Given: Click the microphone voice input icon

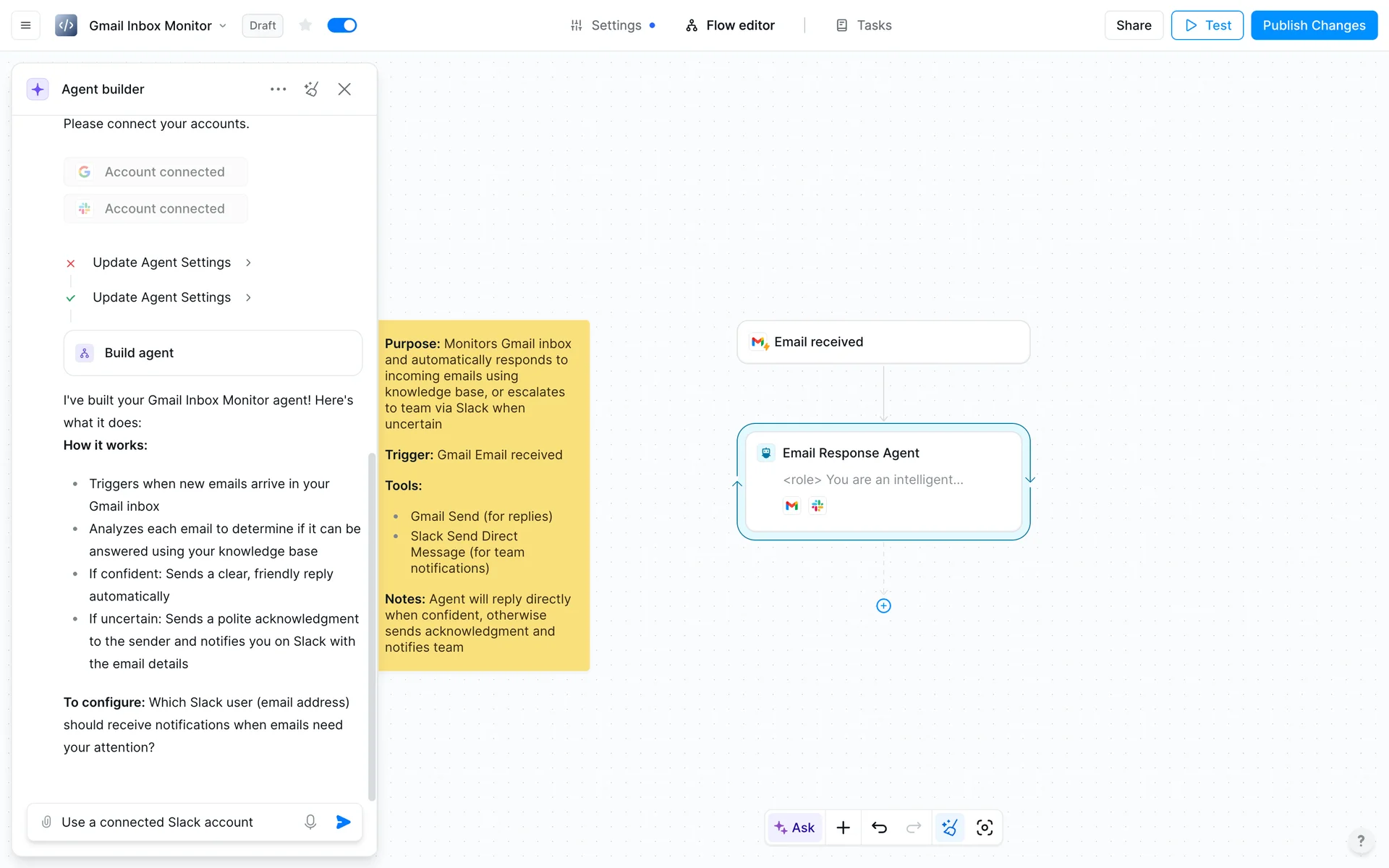Looking at the screenshot, I should [310, 822].
